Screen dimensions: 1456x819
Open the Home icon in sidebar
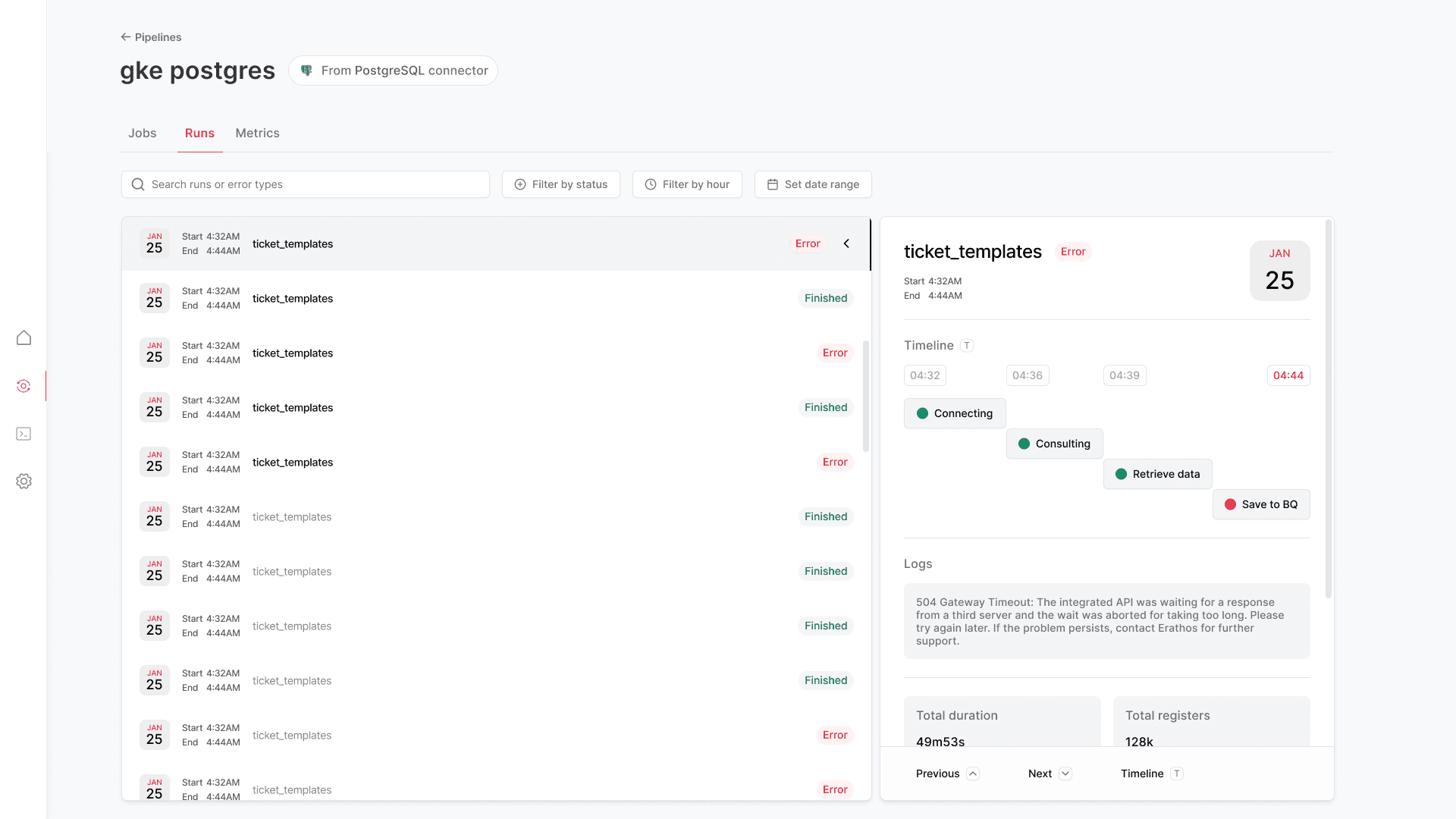(24, 337)
